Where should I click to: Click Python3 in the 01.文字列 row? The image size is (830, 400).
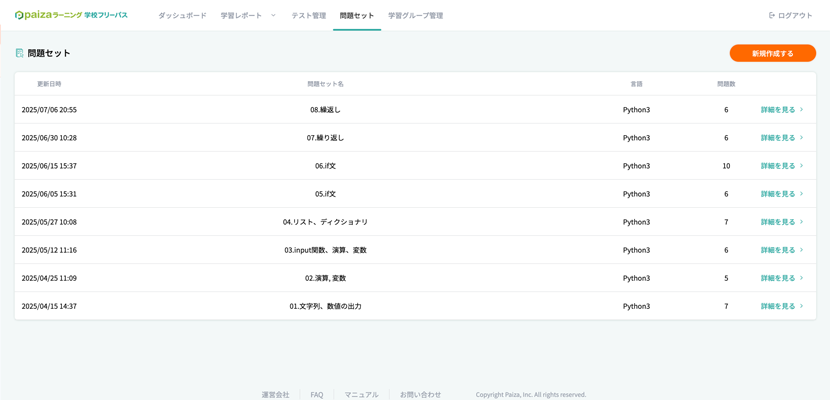(636, 306)
